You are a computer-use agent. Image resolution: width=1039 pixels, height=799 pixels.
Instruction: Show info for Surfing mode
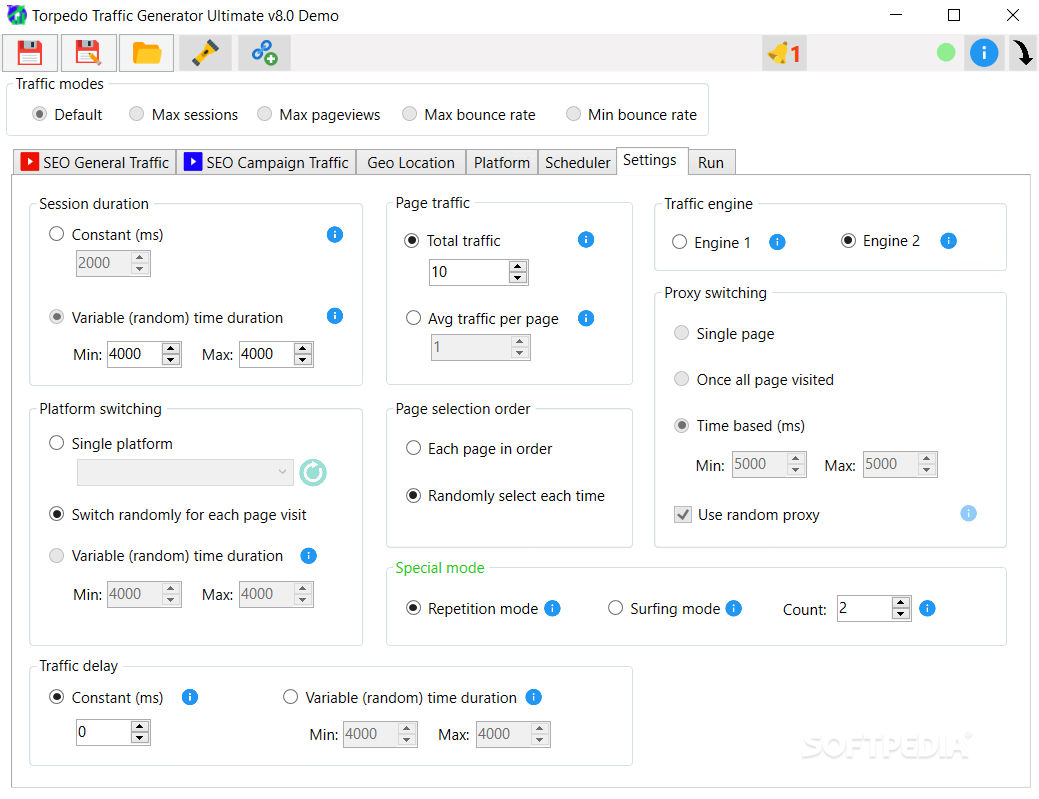[734, 608]
